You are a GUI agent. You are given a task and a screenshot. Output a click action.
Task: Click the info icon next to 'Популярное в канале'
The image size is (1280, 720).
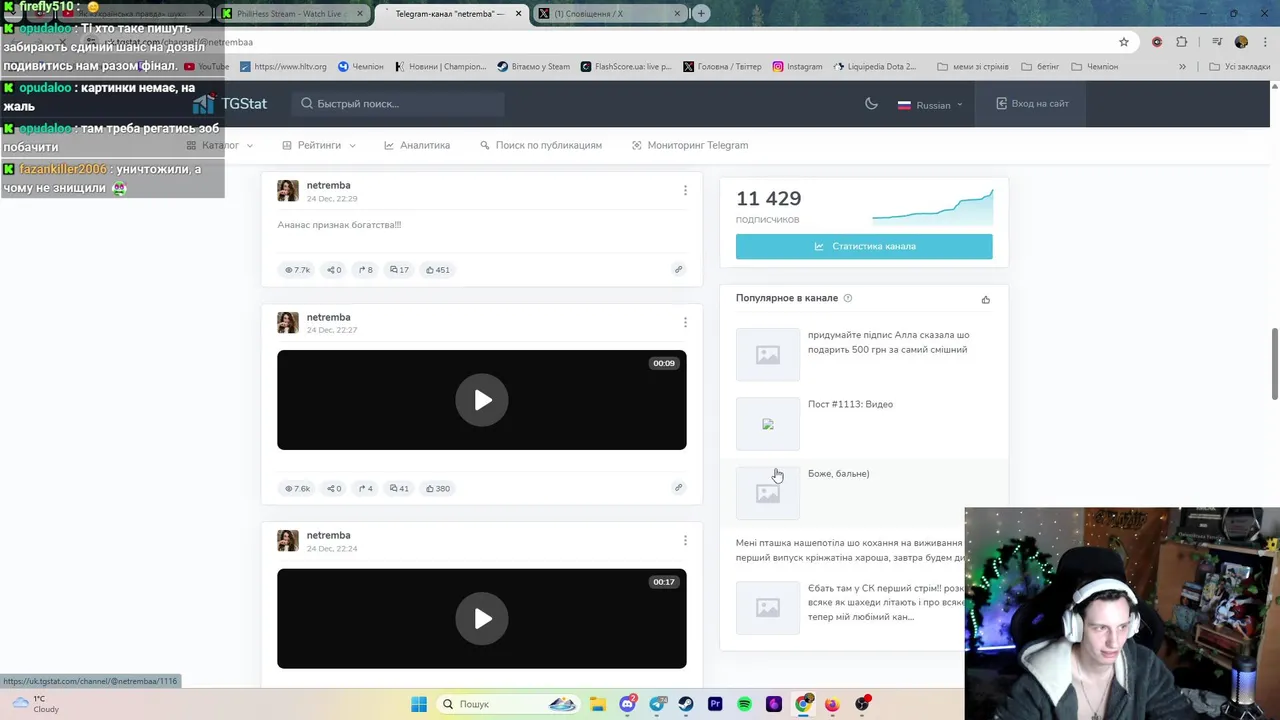tap(848, 298)
